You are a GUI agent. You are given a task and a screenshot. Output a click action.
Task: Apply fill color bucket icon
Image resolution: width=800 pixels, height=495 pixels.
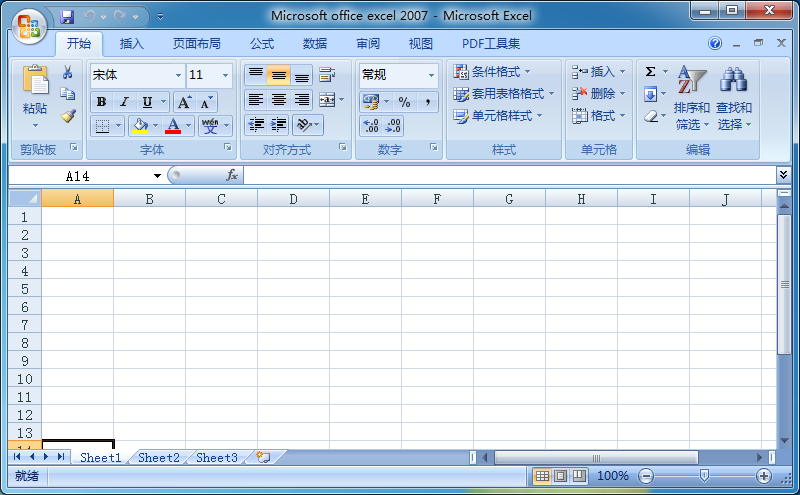point(140,126)
